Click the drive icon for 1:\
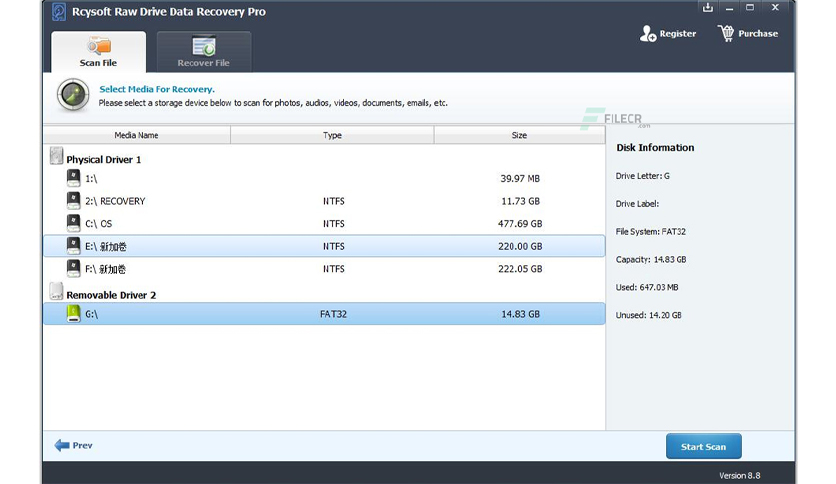 click(x=74, y=178)
